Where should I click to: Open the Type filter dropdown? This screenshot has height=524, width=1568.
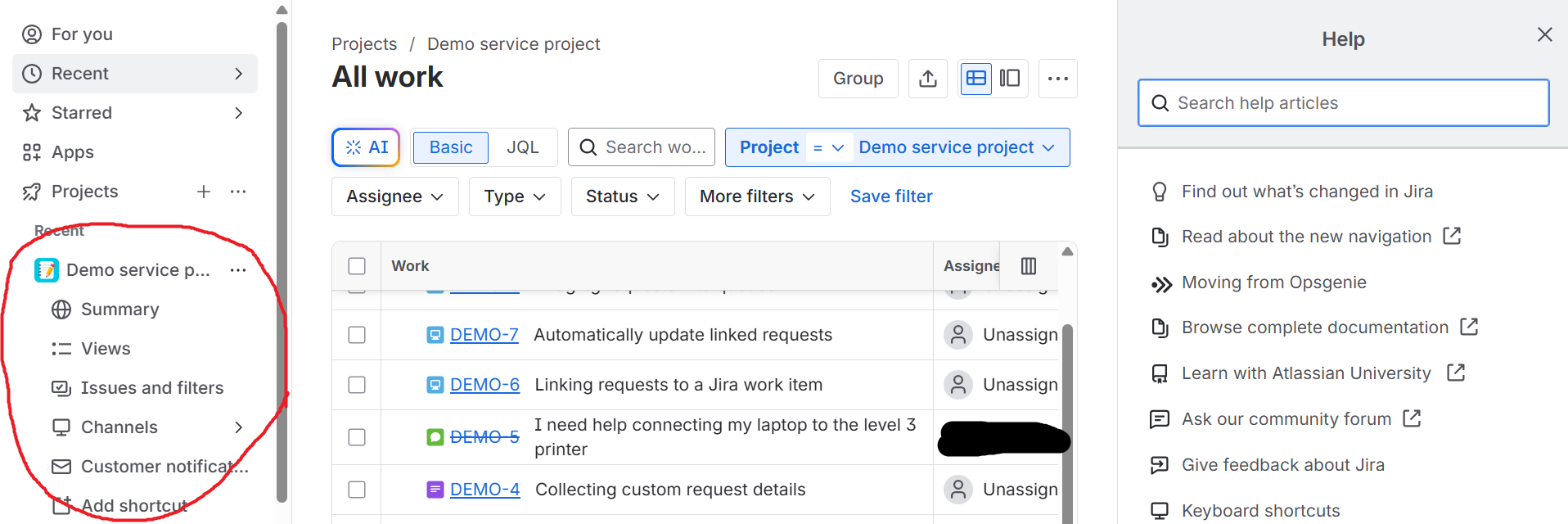[515, 196]
